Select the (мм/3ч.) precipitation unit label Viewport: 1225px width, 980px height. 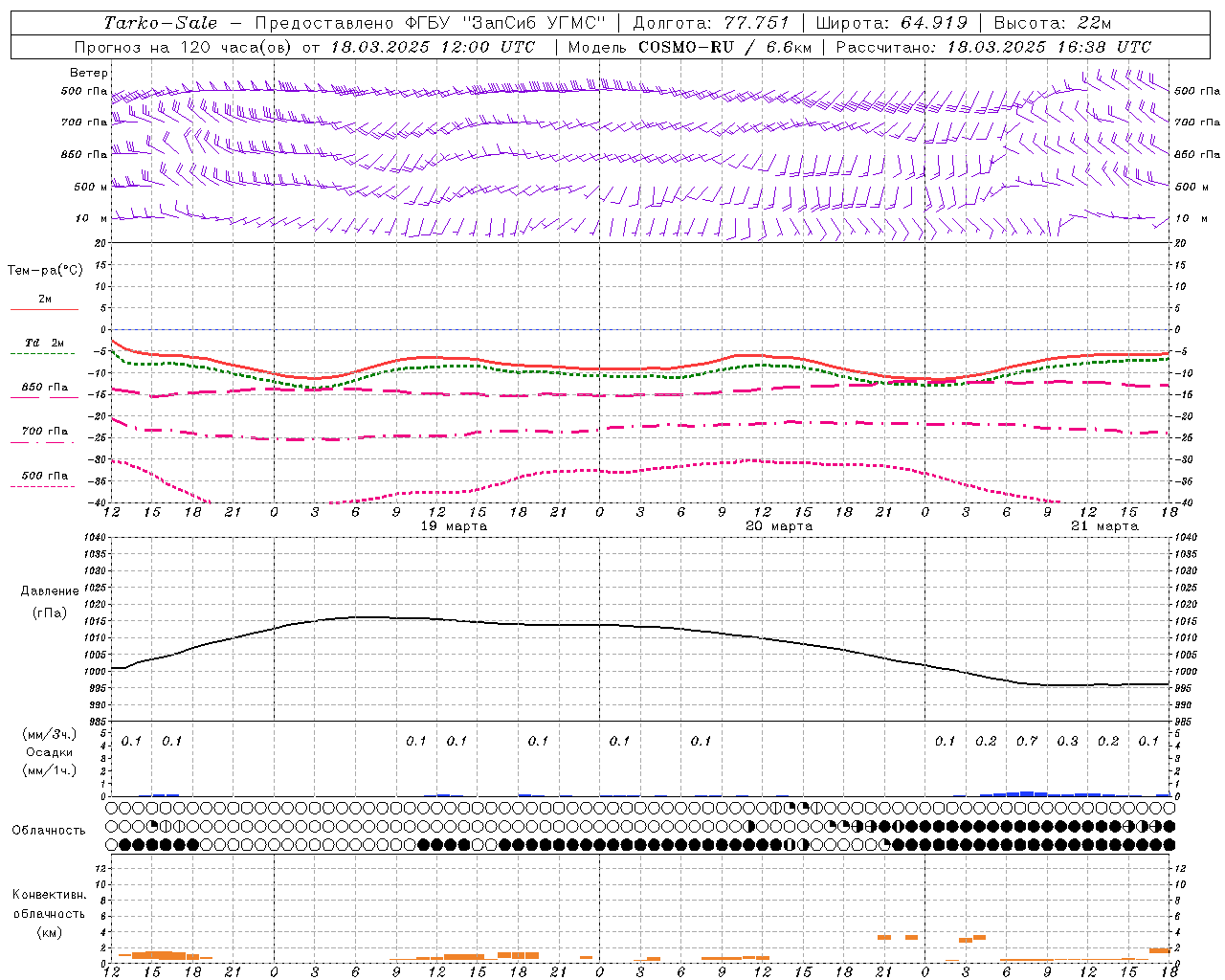tap(50, 734)
